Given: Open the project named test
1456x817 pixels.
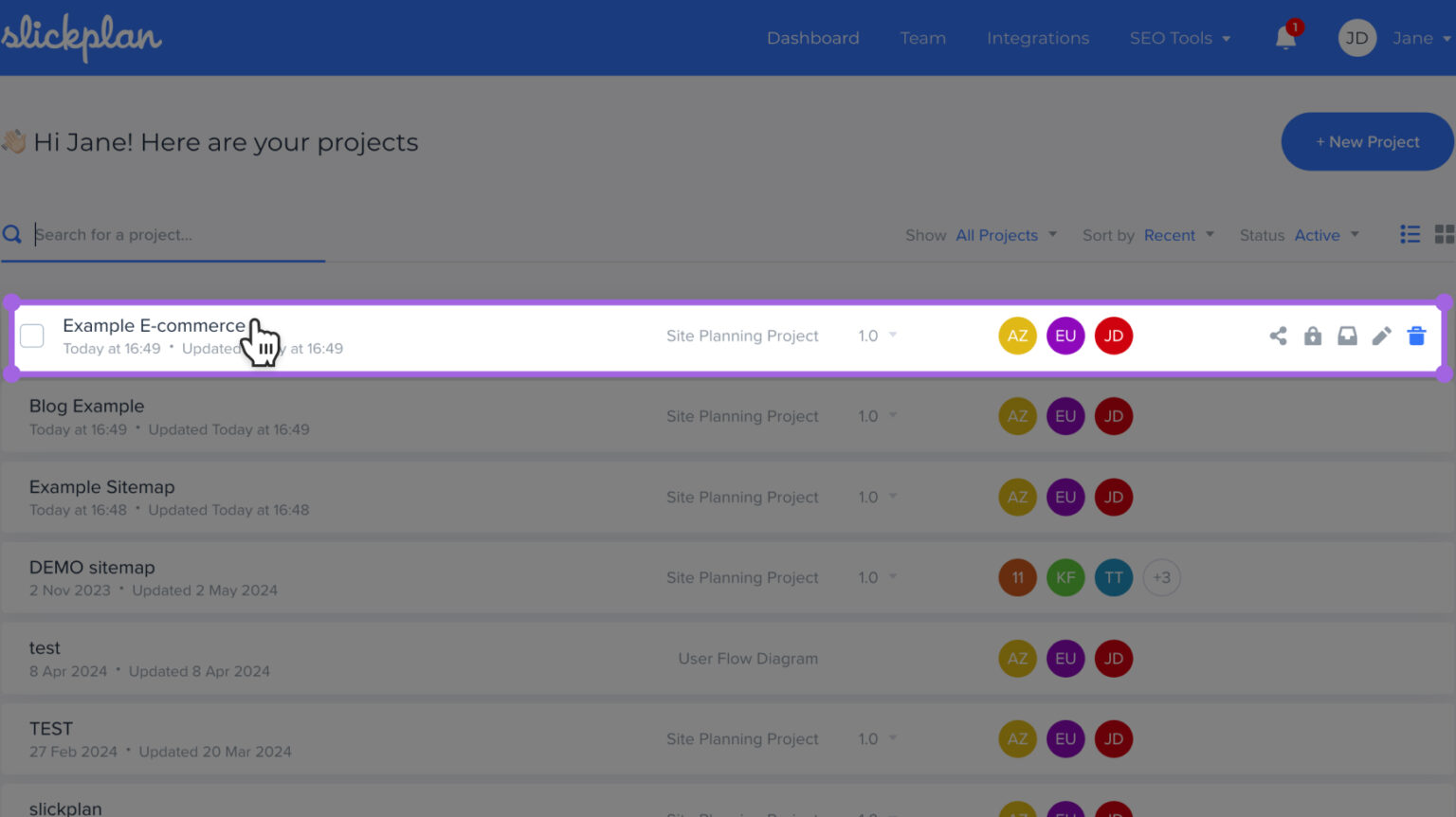Looking at the screenshot, I should tap(45, 647).
